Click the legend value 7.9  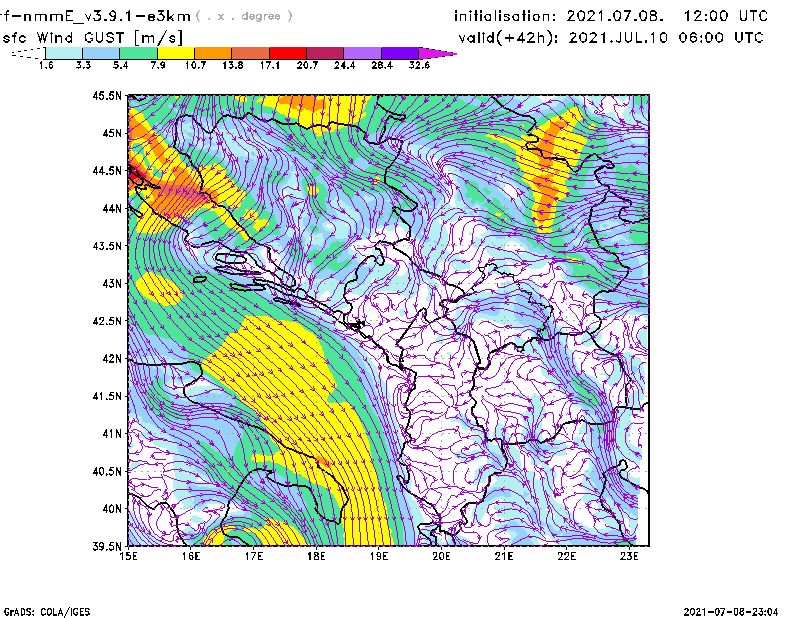(158, 65)
